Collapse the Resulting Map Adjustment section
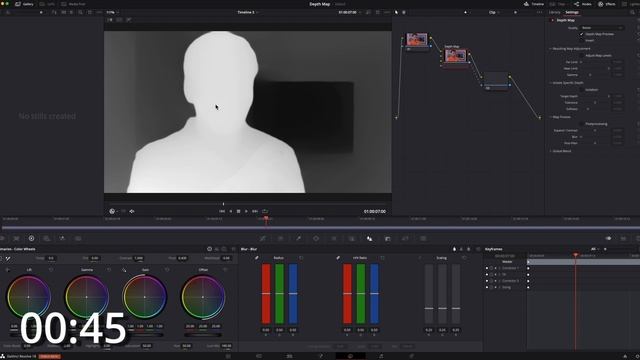The width and height of the screenshot is (640, 360). (x=550, y=49)
